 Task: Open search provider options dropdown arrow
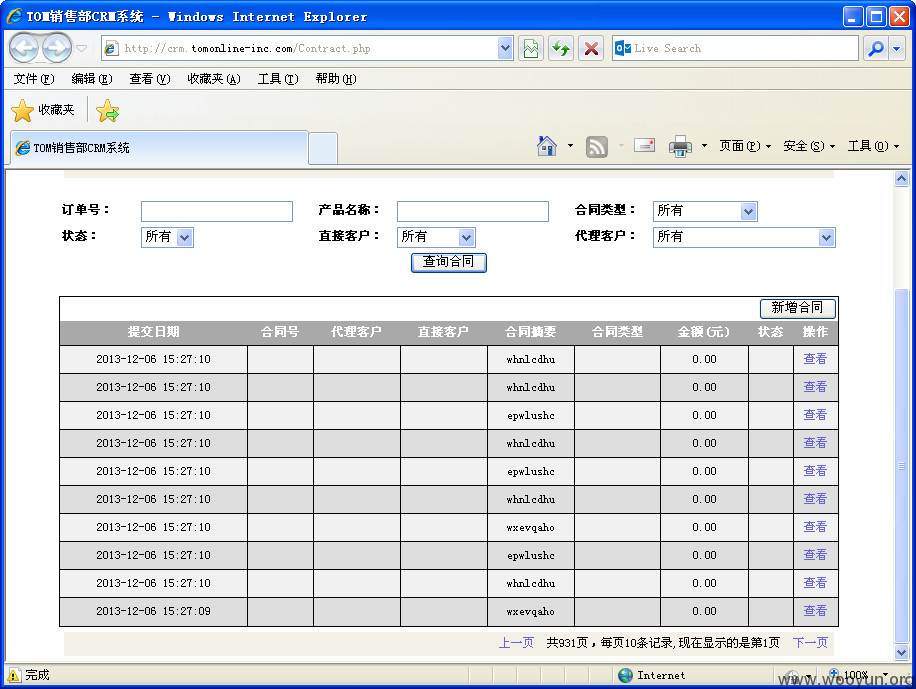(897, 49)
